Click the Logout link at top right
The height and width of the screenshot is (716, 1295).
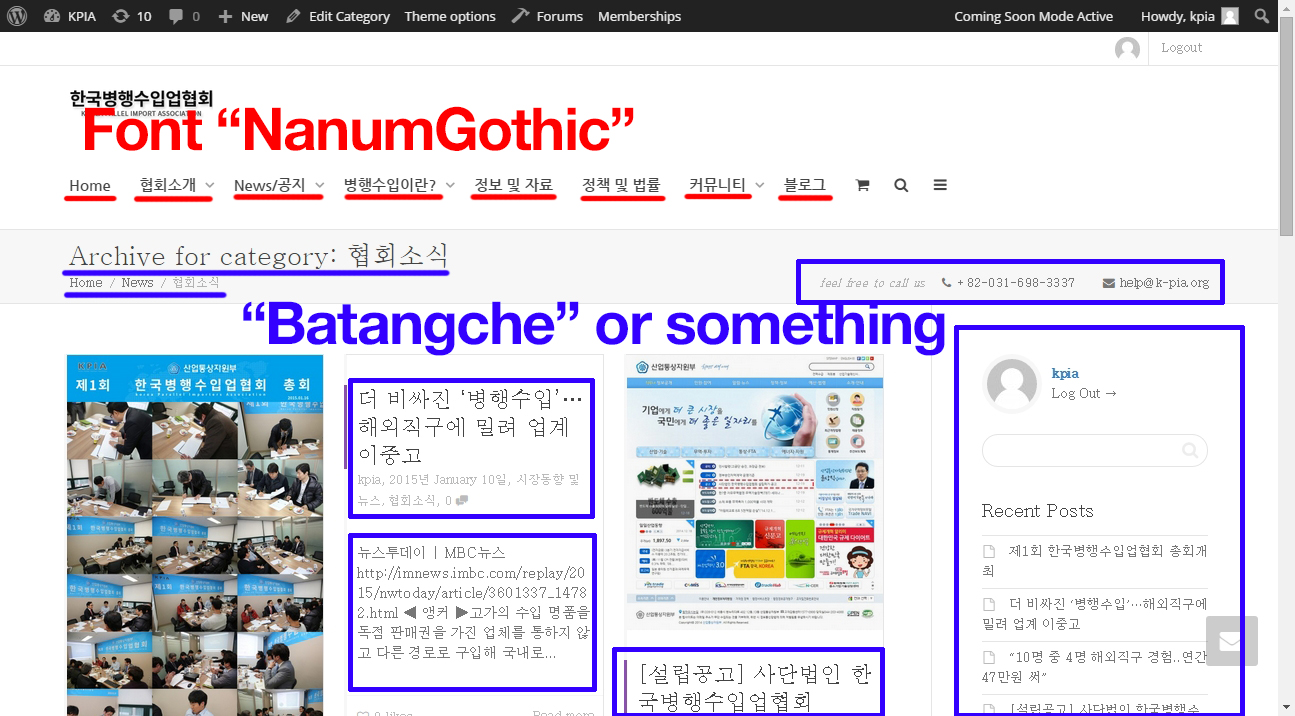coord(1181,48)
